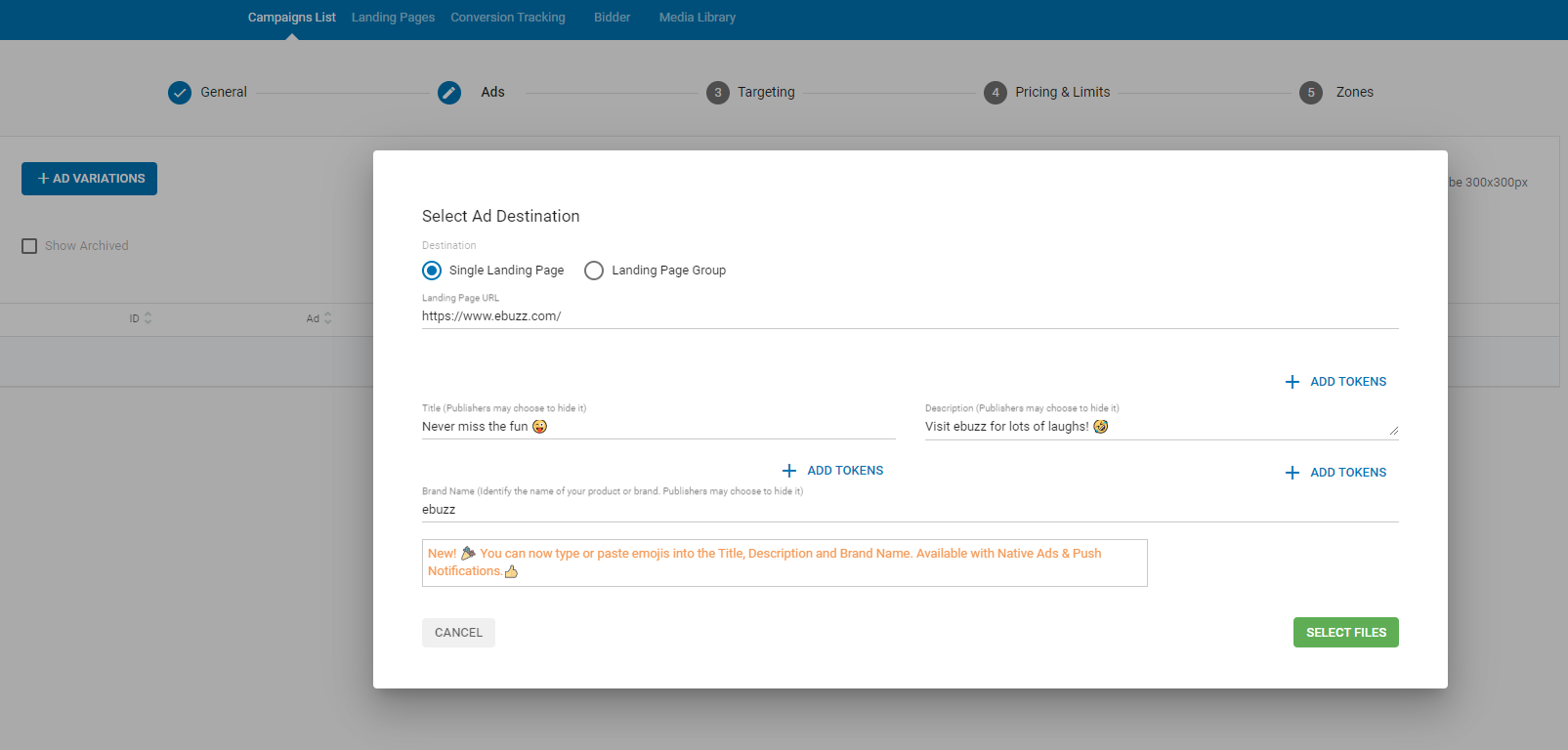Click the Ads step label
The height and width of the screenshot is (750, 1568).
pyautogui.click(x=492, y=92)
